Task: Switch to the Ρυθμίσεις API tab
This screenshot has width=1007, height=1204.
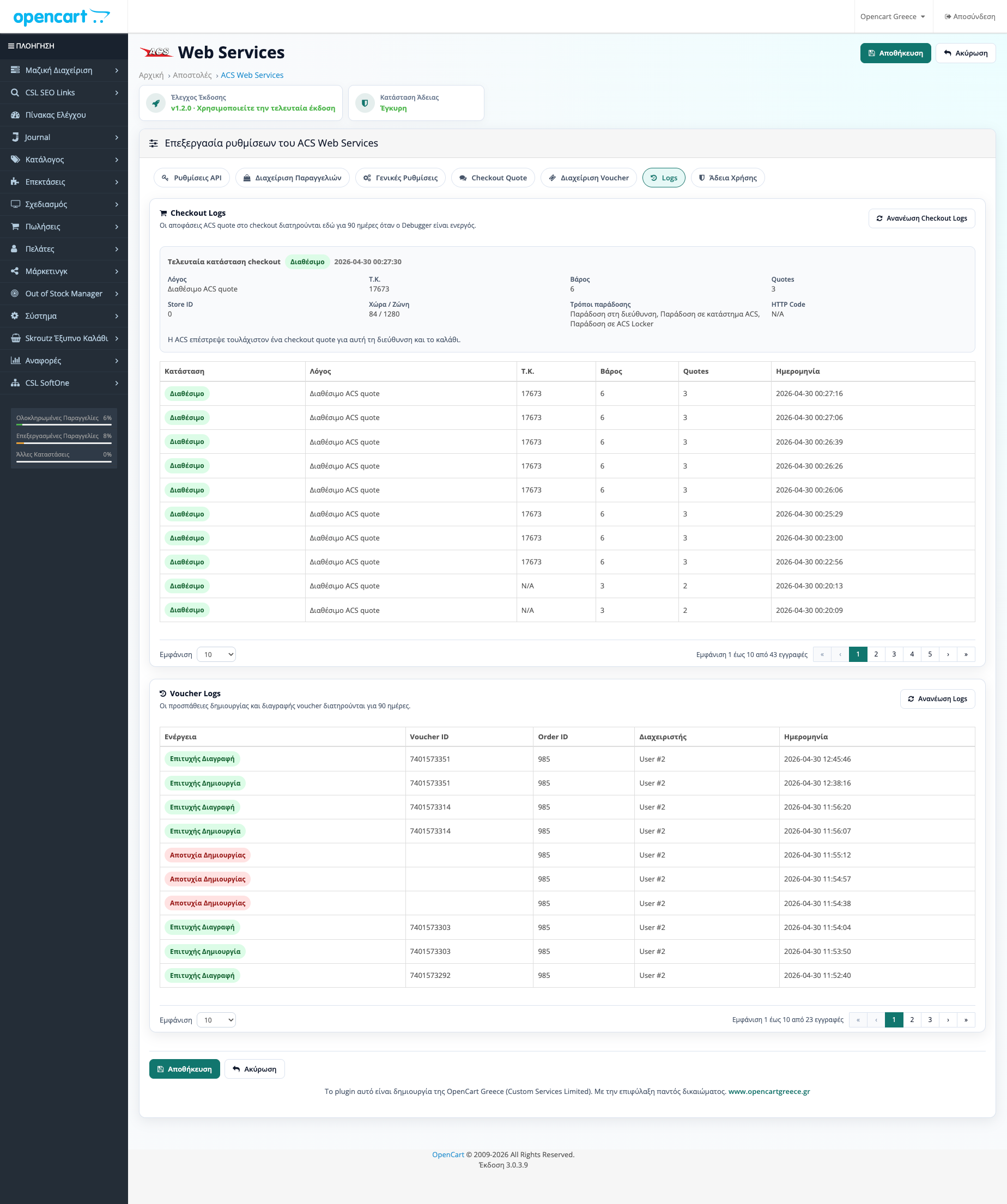Action: tap(191, 178)
